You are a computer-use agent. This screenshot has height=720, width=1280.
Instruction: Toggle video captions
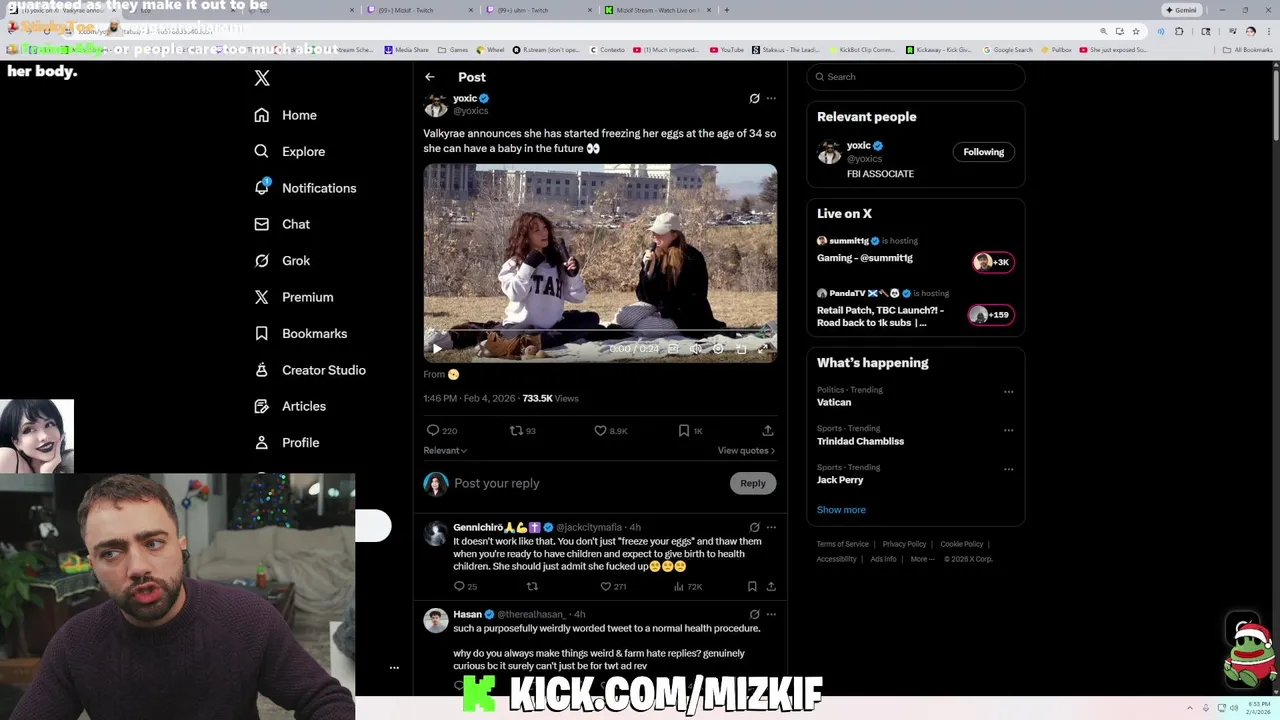pyautogui.click(x=673, y=349)
